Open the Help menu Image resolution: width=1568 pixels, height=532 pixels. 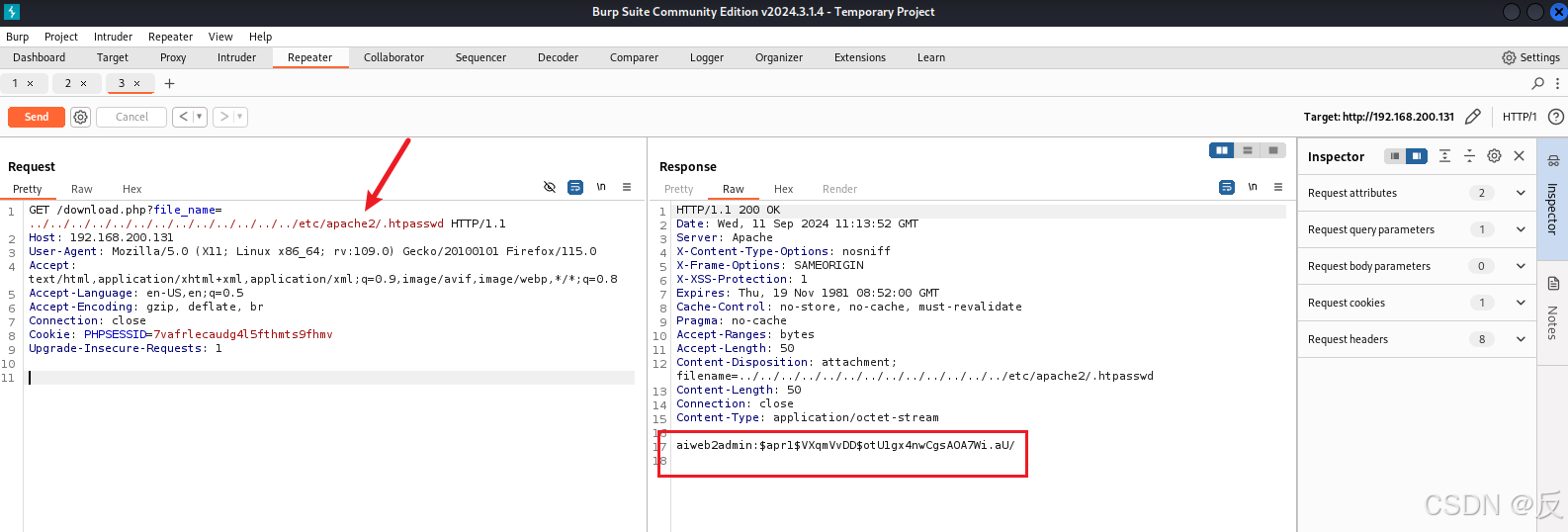coord(261,37)
